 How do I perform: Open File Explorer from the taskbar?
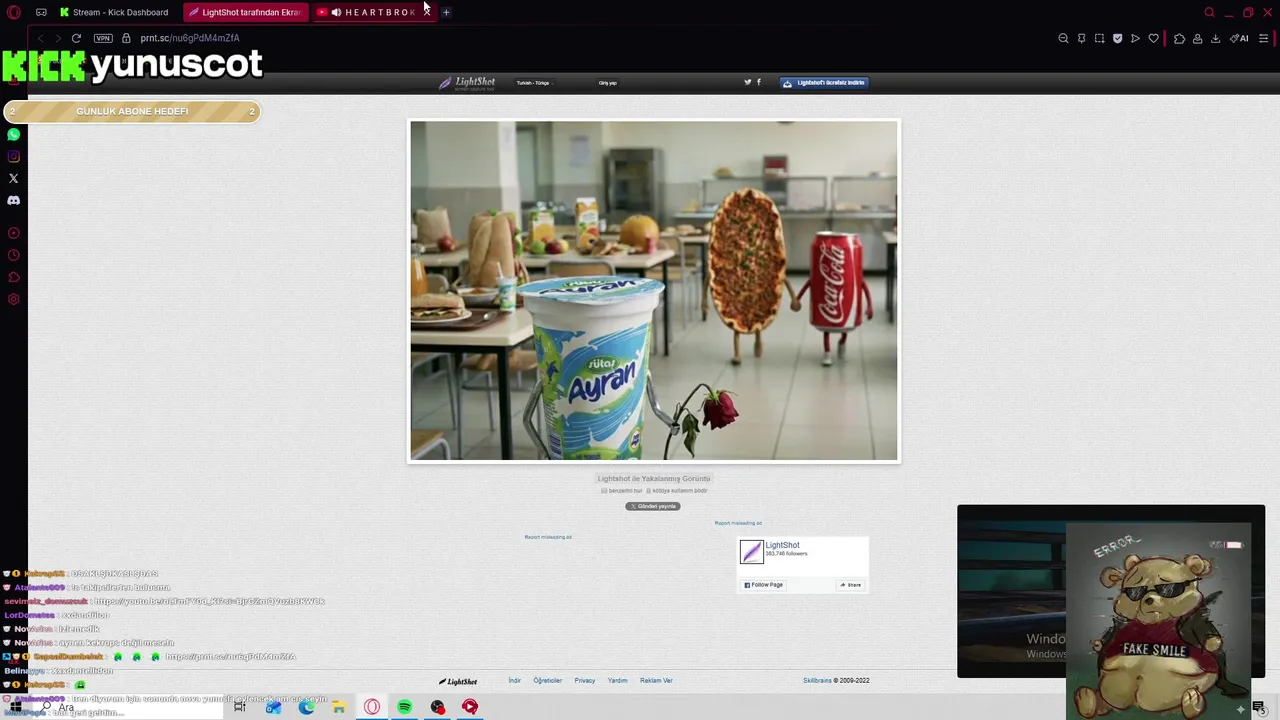[339, 707]
